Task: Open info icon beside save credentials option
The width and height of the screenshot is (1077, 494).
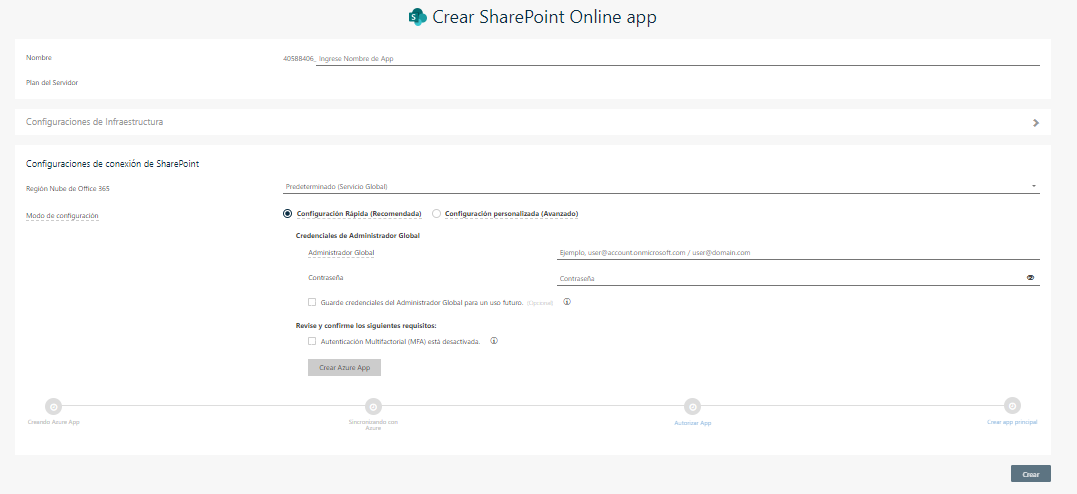Action: tap(567, 302)
